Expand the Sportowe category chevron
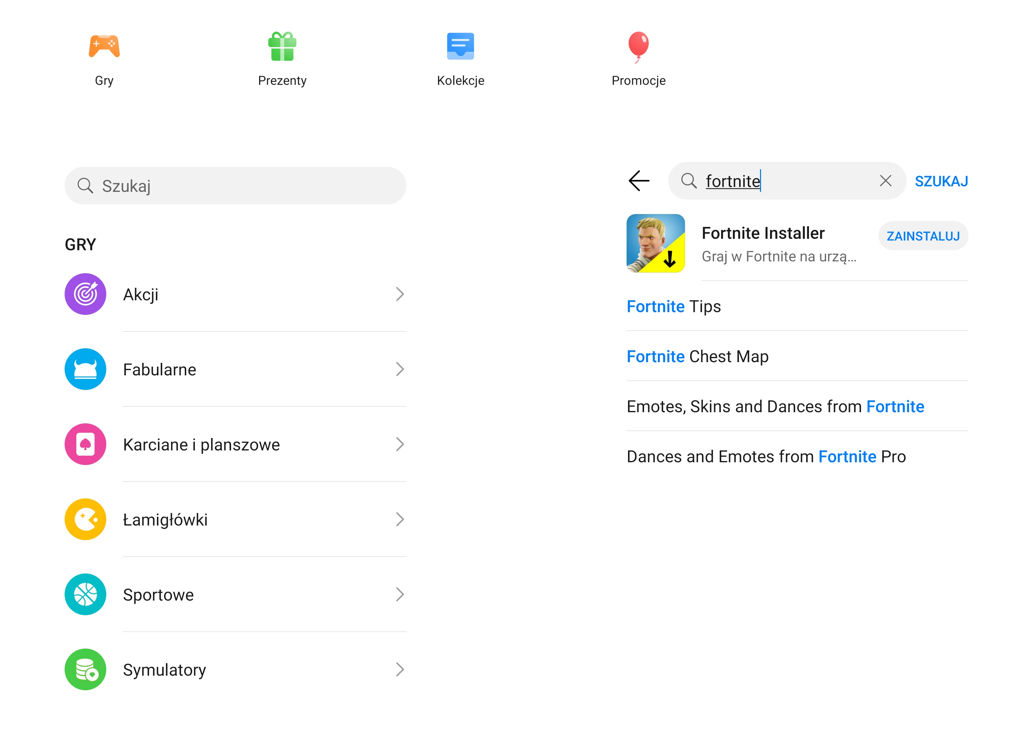 (399, 594)
